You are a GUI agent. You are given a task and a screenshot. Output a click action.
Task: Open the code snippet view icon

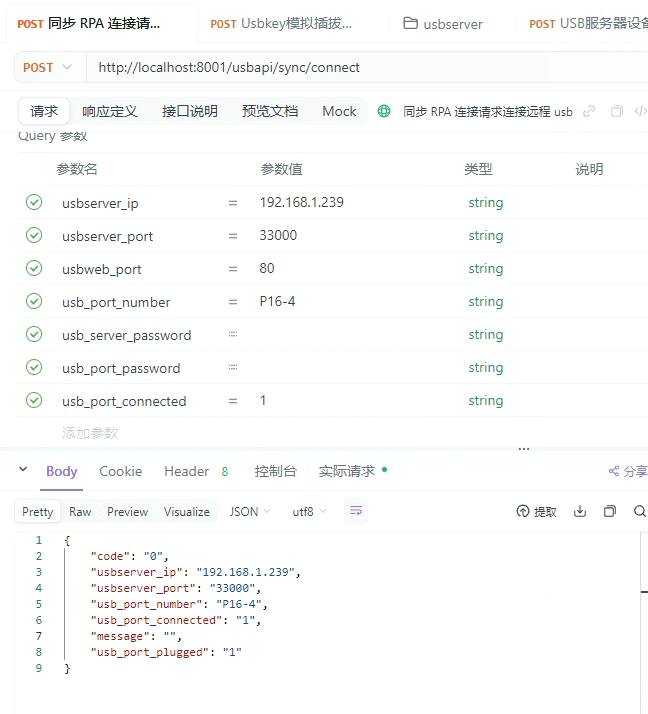click(x=640, y=111)
